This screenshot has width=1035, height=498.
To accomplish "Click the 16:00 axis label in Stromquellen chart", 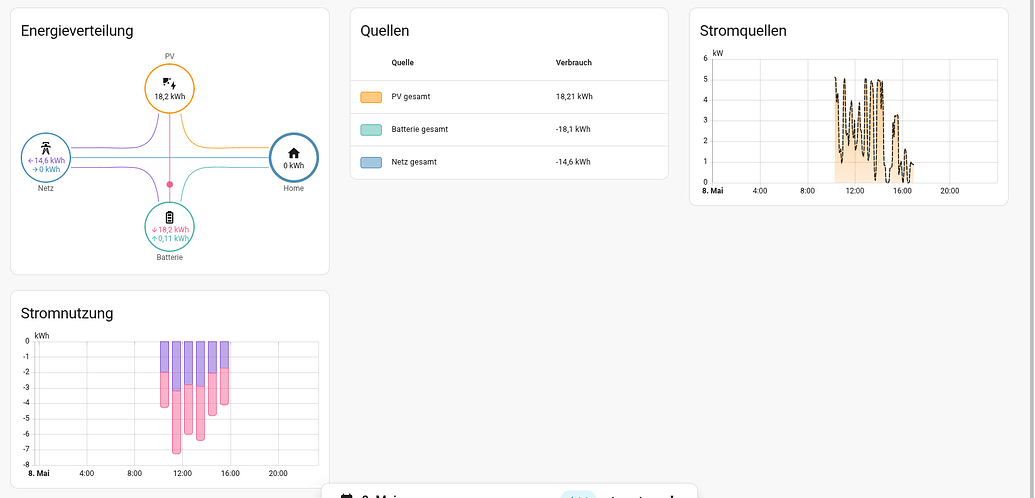I will click(x=902, y=191).
